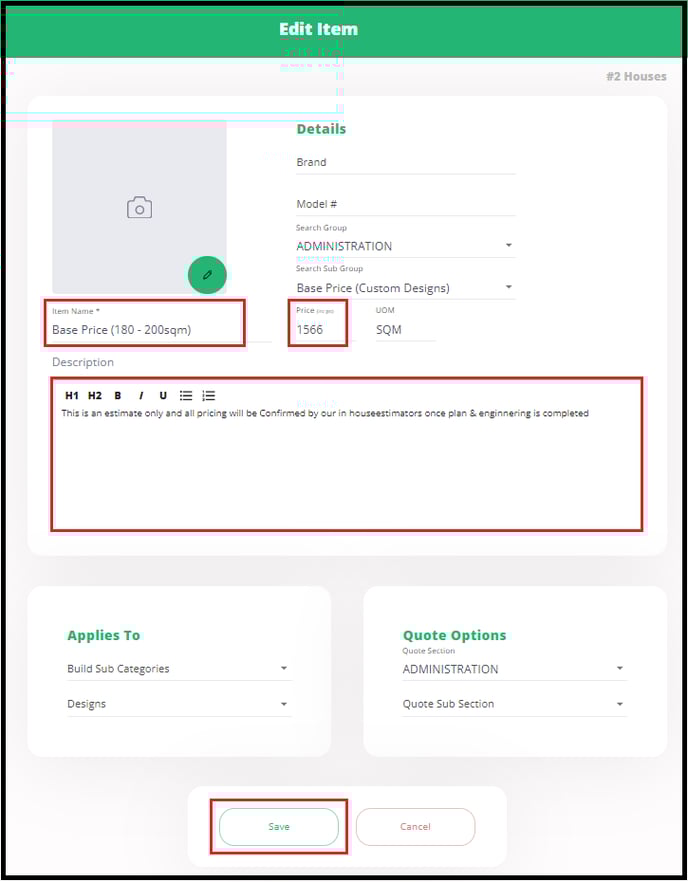Open the Build Sub Categories dropdown
Viewport: 688px width, 882px height.
tap(179, 669)
